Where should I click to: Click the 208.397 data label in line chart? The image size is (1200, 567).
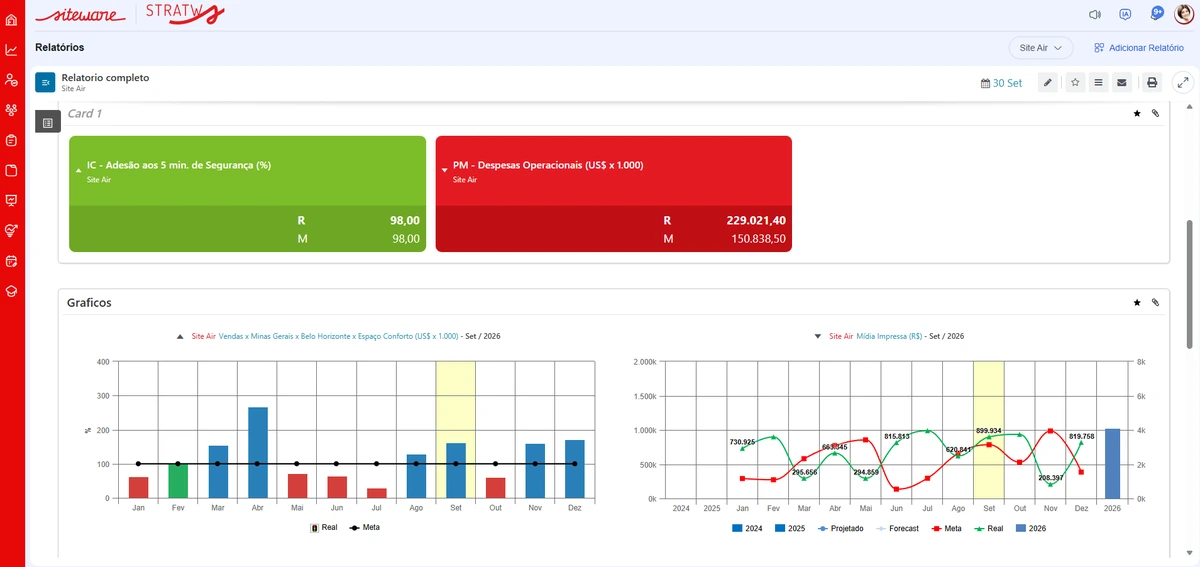click(1050, 478)
